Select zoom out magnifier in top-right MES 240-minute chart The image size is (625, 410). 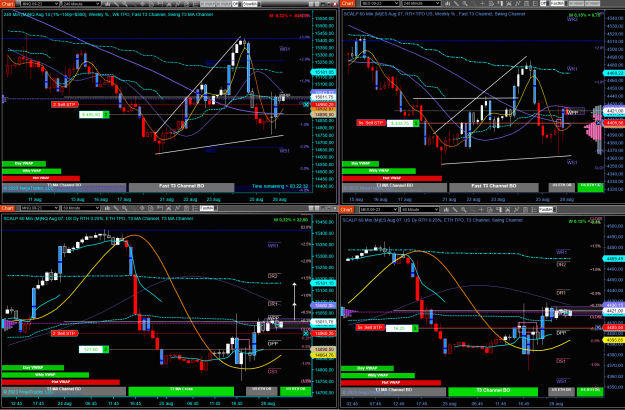pyautogui.click(x=474, y=4)
